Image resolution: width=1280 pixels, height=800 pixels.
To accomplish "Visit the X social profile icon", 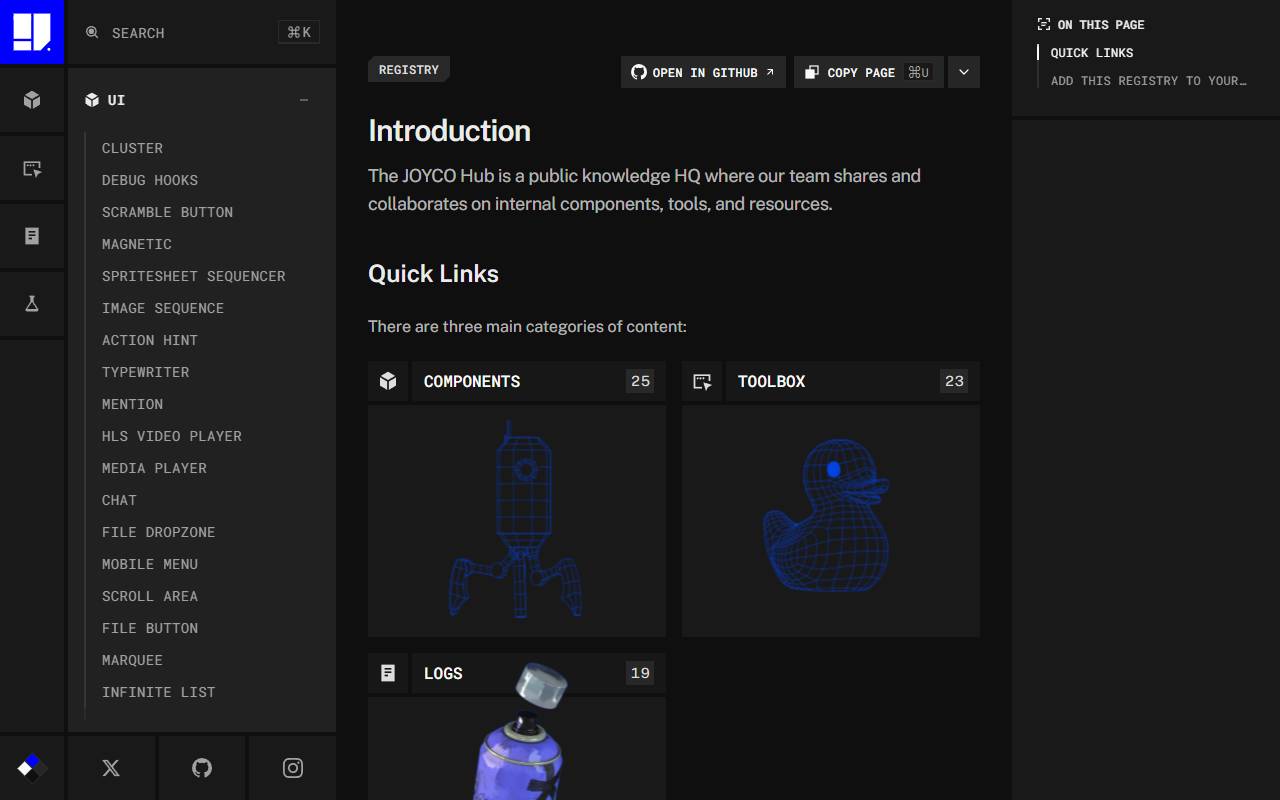I will pyautogui.click(x=111, y=768).
